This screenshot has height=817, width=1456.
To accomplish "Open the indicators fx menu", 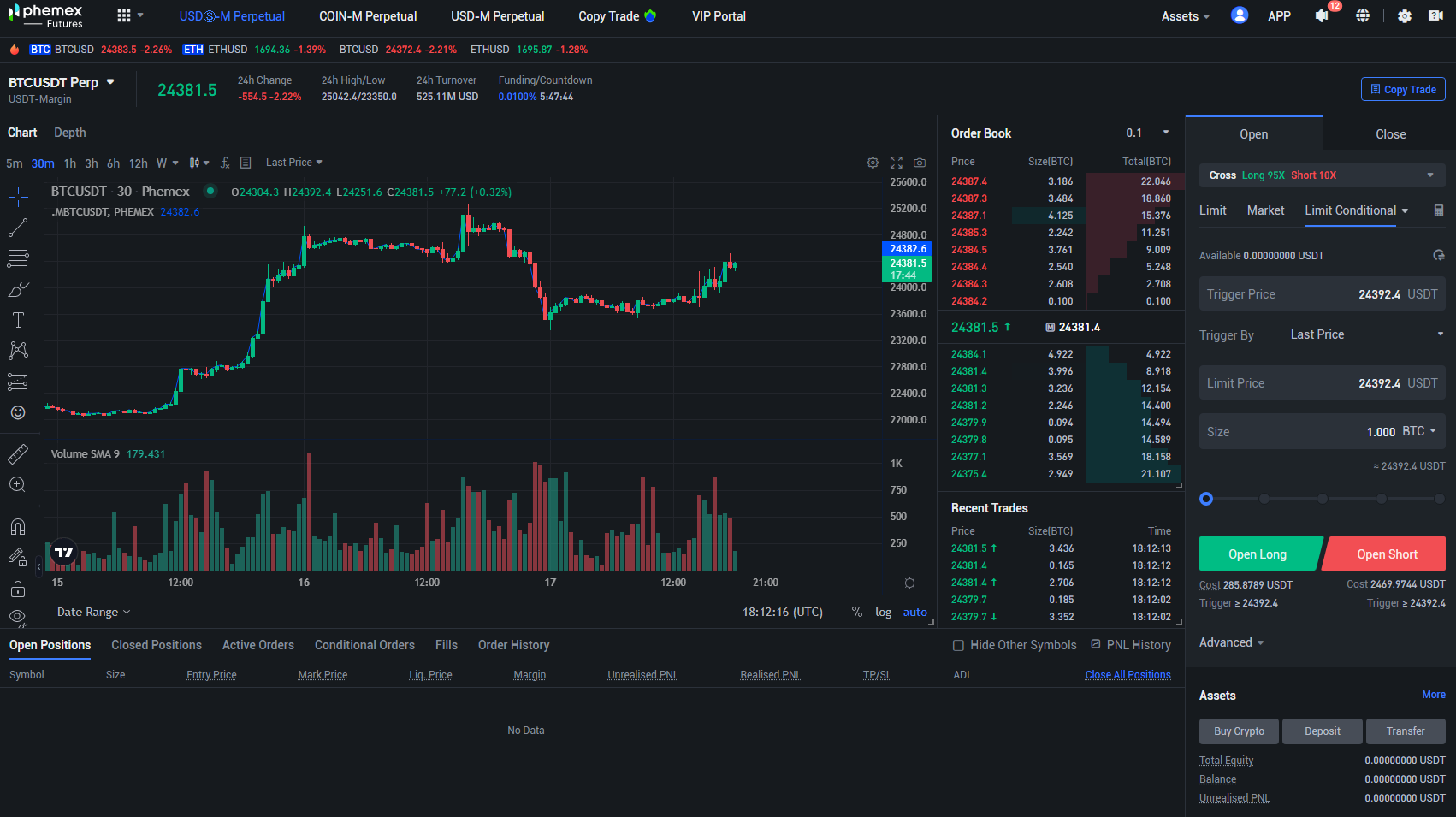I will point(225,163).
